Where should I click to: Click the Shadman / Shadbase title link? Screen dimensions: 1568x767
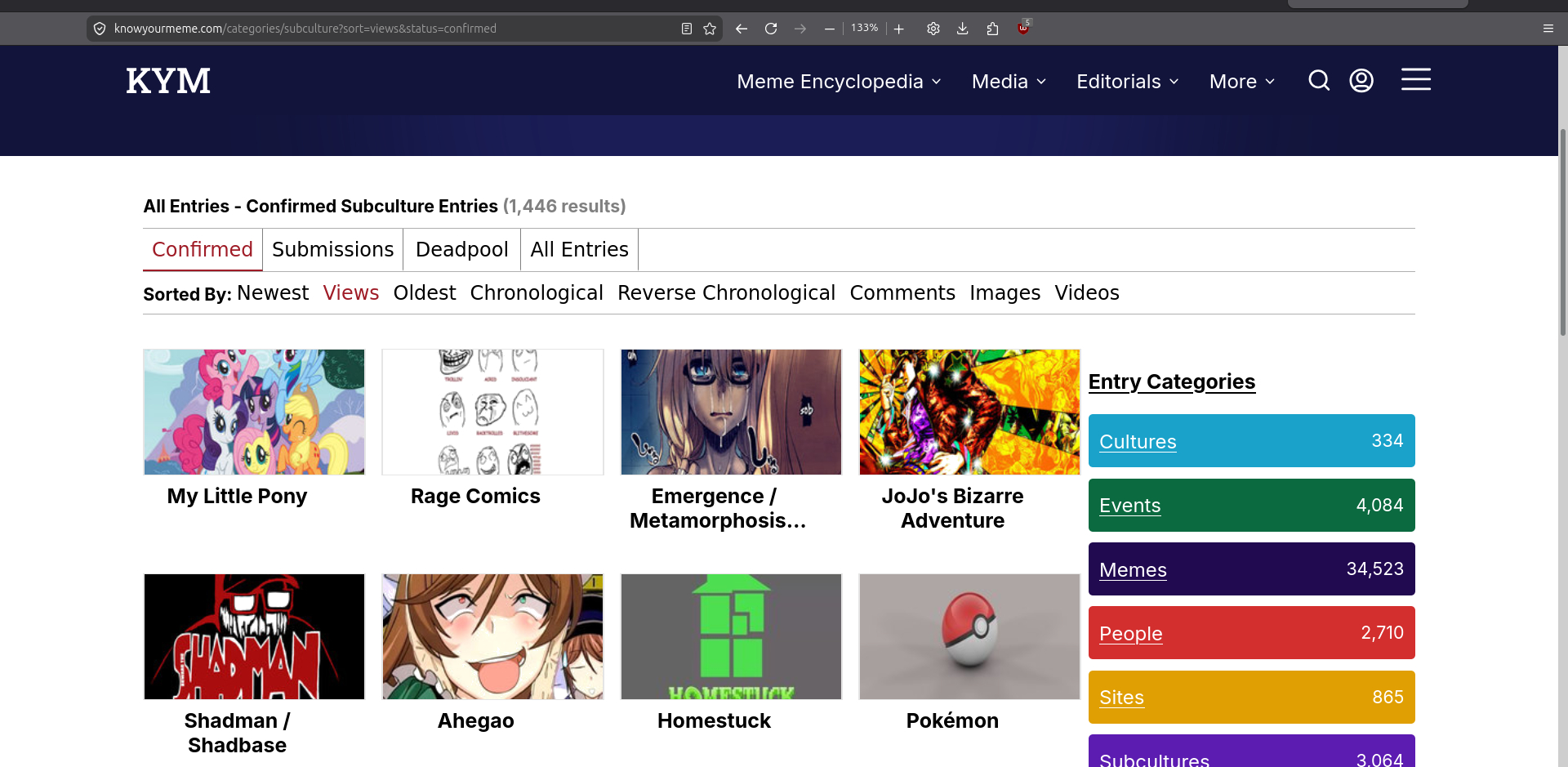pos(237,733)
